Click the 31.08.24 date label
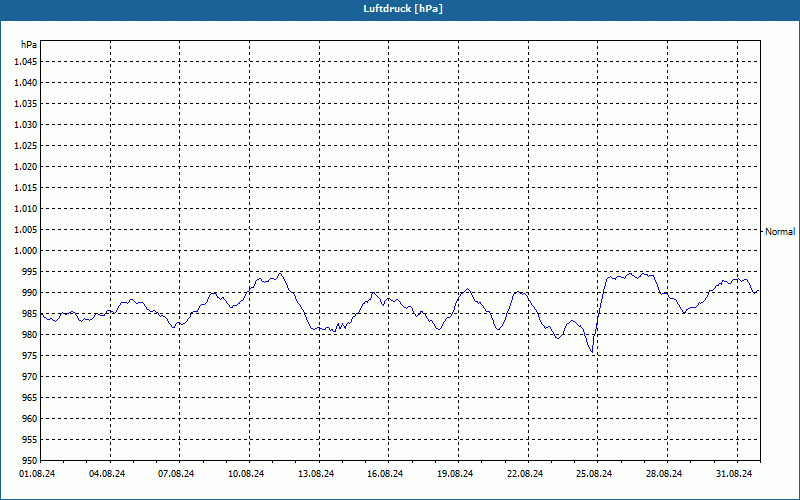The image size is (800, 500). (x=734, y=474)
